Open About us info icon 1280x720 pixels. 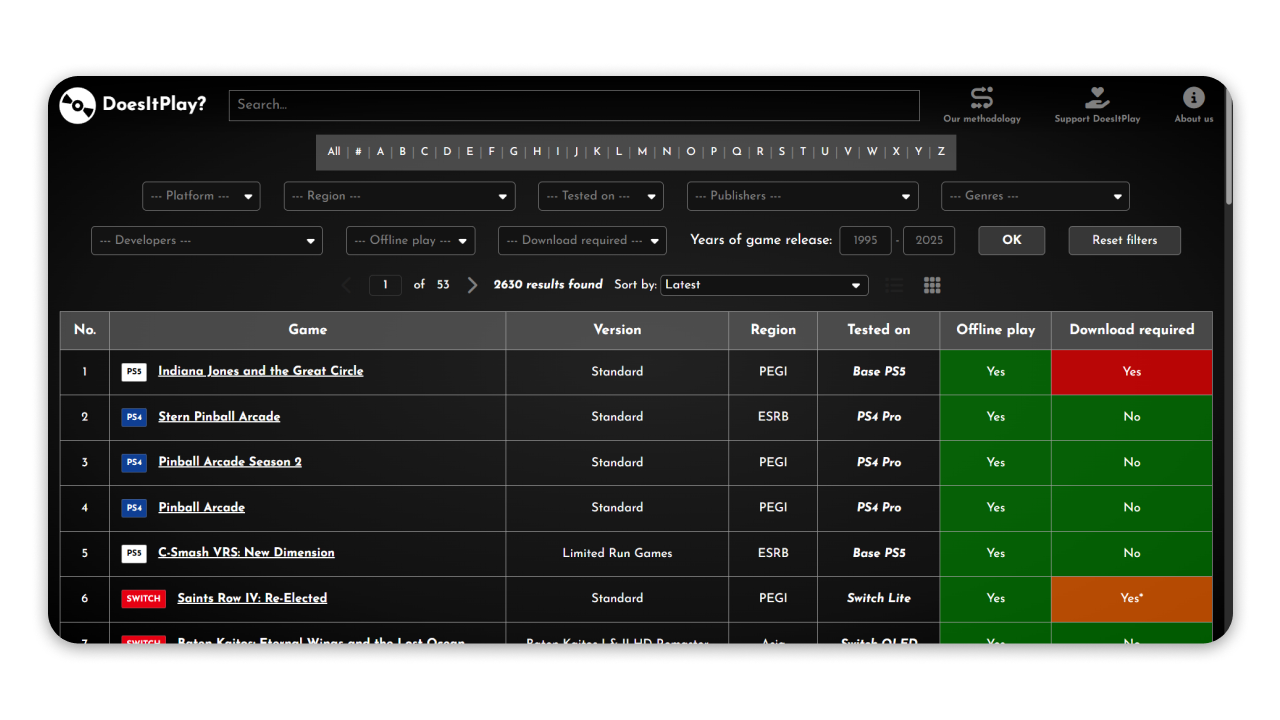pos(1193,97)
